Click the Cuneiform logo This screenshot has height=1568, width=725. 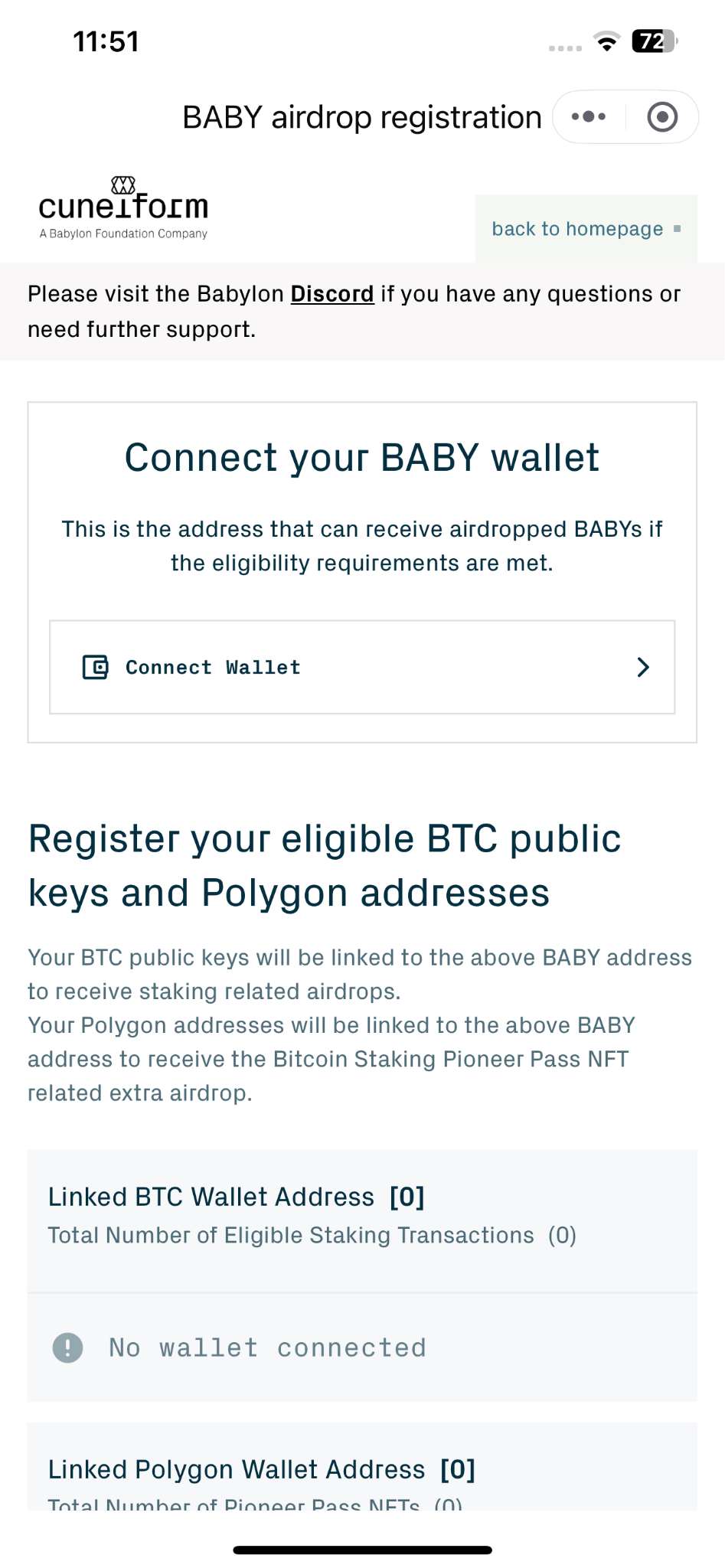coord(123,208)
